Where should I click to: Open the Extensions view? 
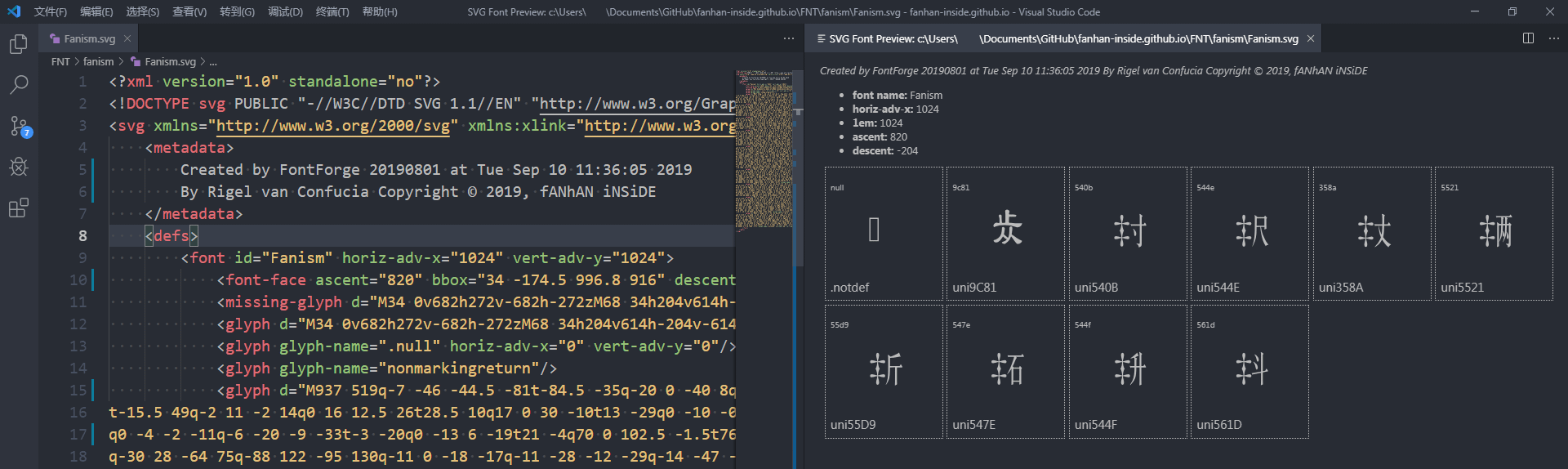[19, 208]
